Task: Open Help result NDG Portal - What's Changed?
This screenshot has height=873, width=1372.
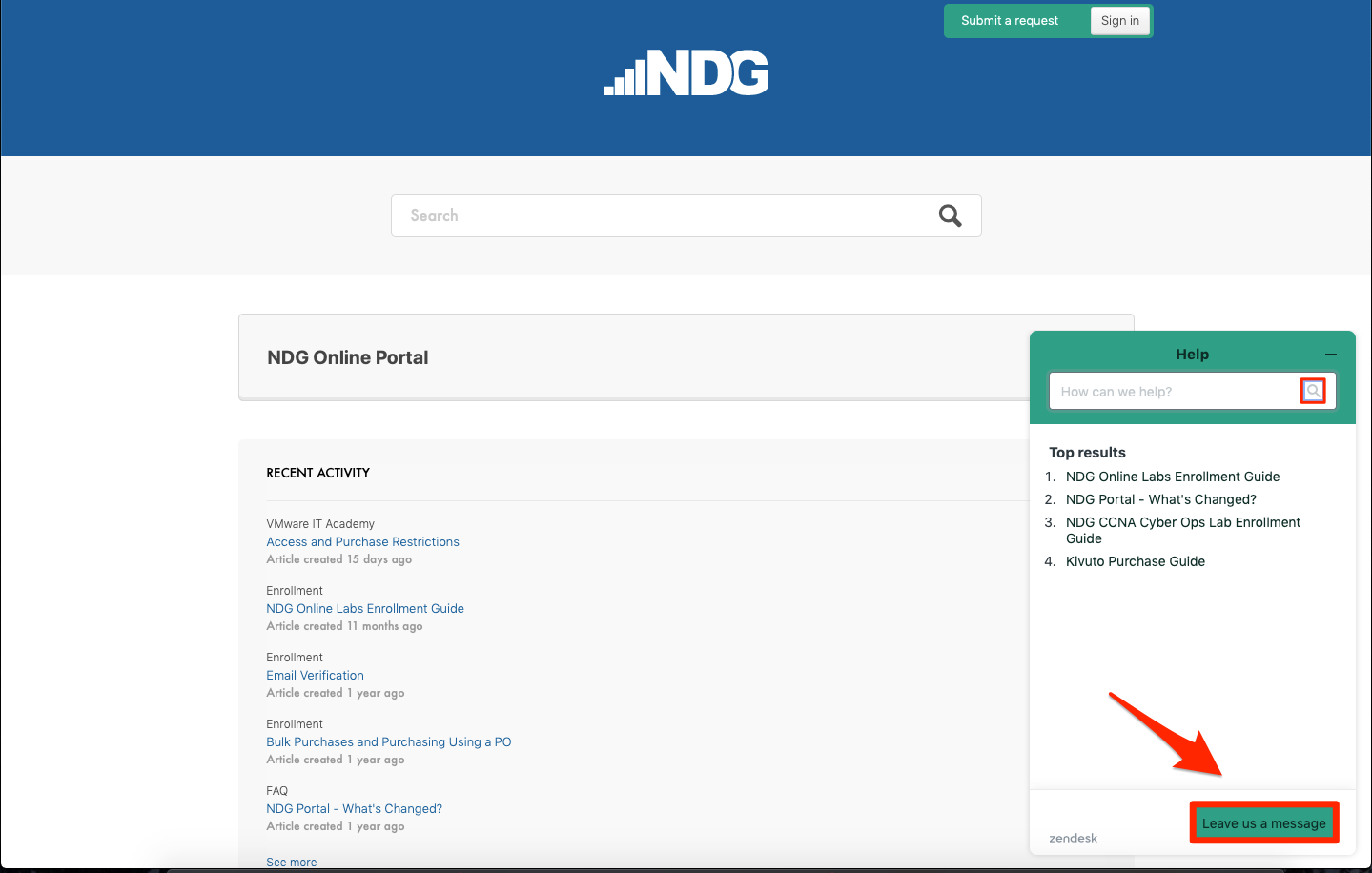Action: coord(1161,499)
